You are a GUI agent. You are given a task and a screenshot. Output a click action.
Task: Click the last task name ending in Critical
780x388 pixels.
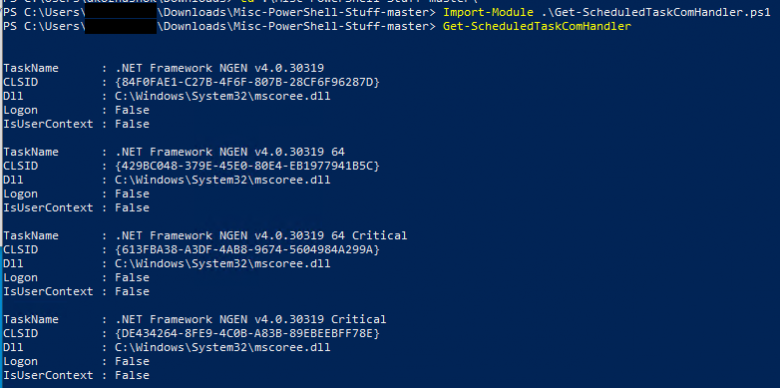pos(251,319)
